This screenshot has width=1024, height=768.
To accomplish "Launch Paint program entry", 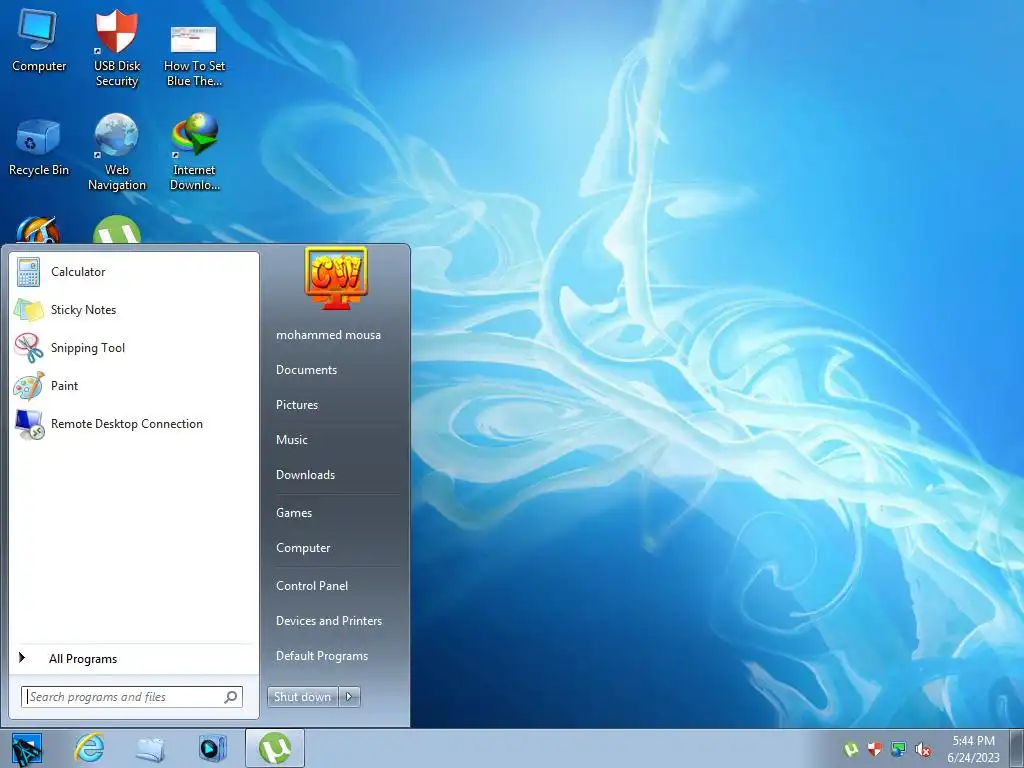I will pos(134,386).
